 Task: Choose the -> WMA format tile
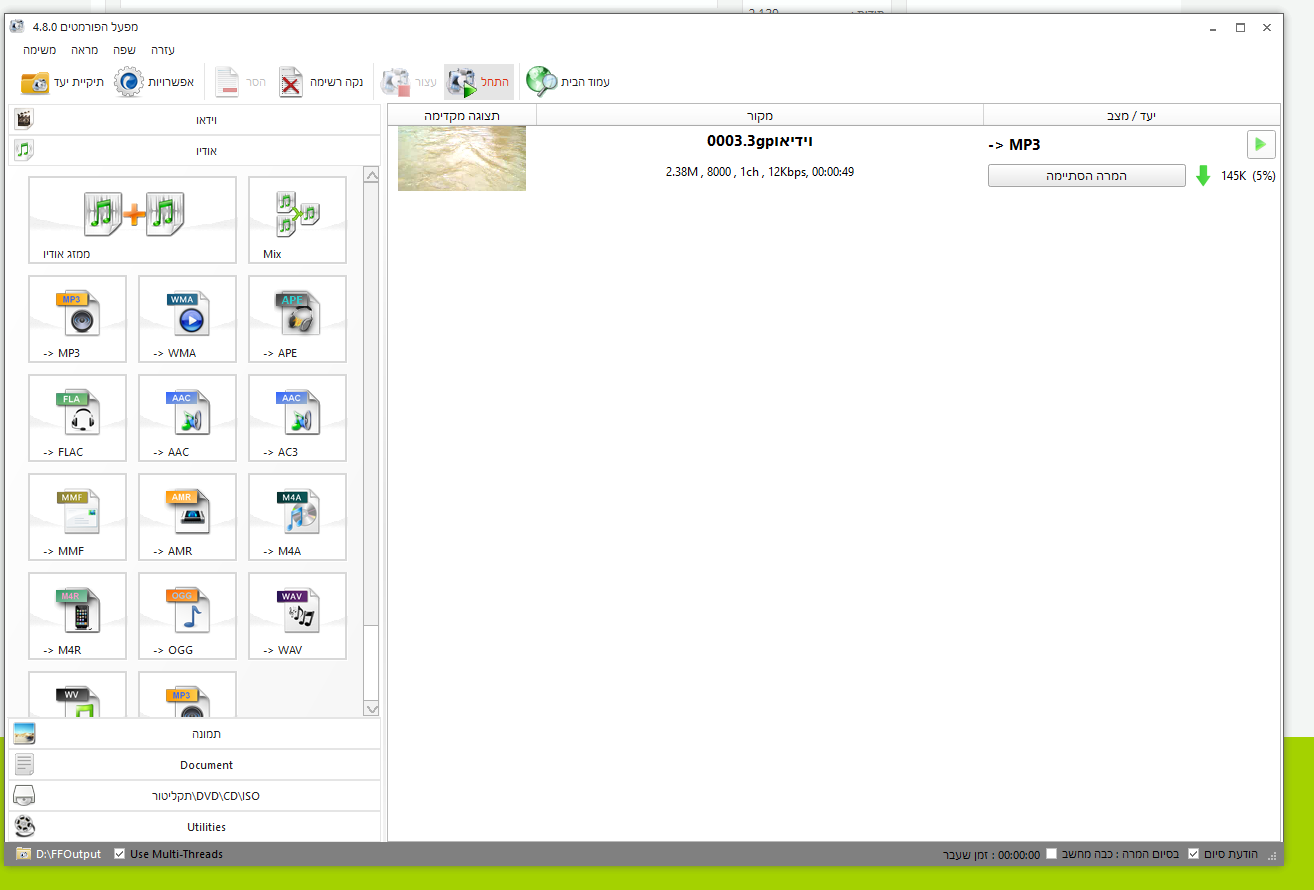(188, 319)
